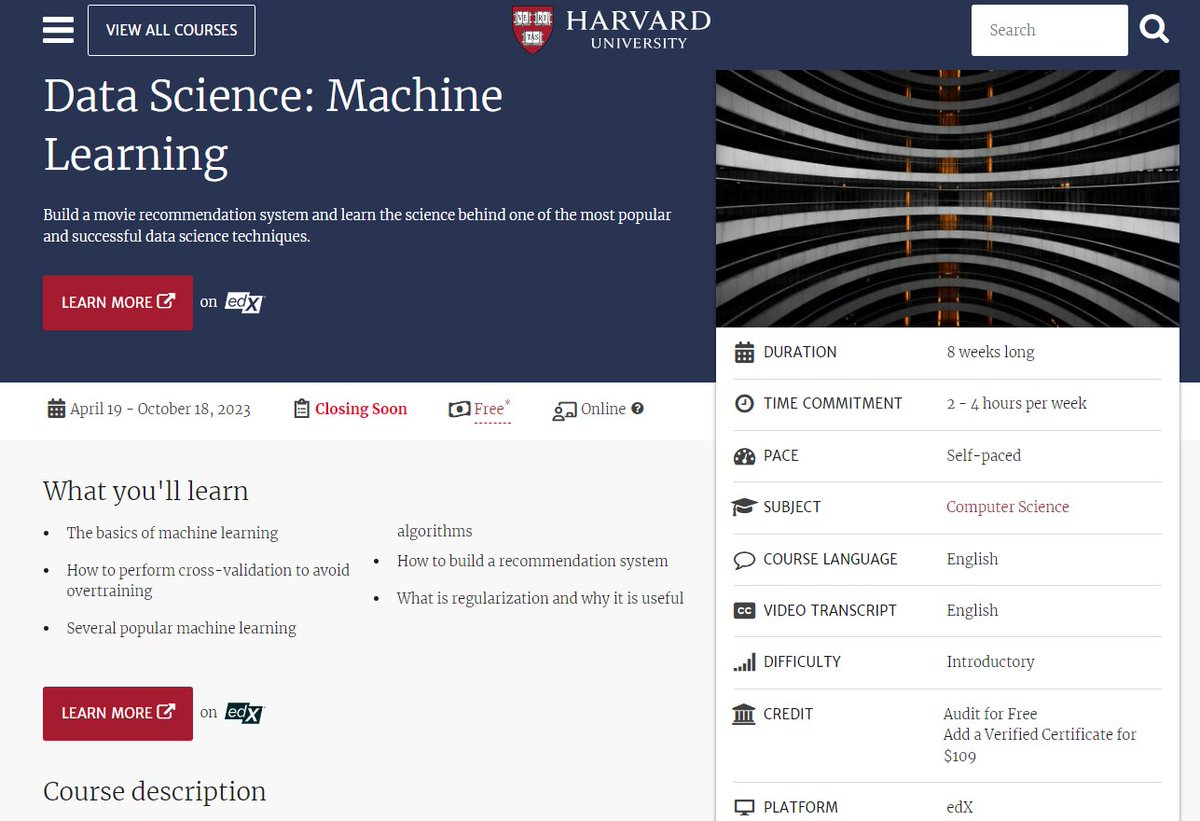The width and height of the screenshot is (1200, 821).
Task: Click the View All Courses button
Action: pyautogui.click(x=171, y=30)
